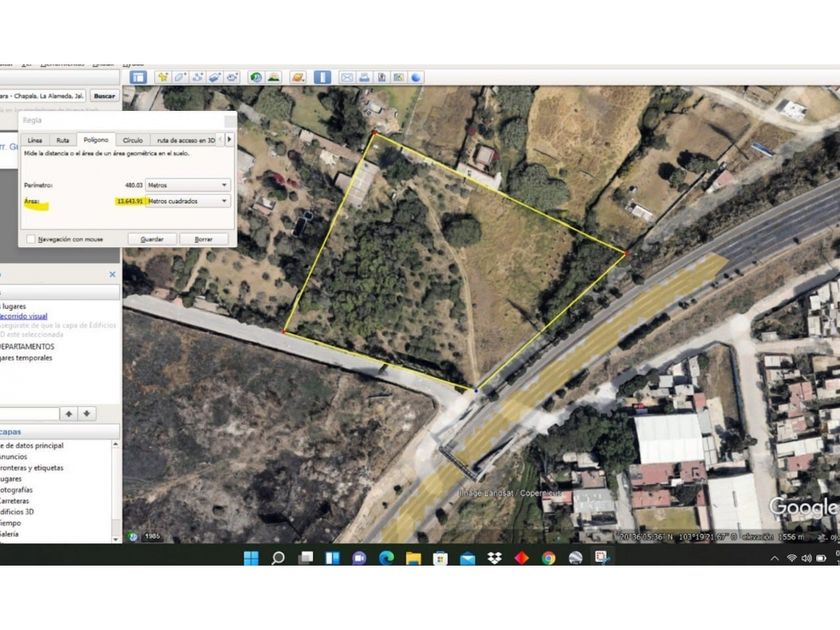Click the places search text field
Screen dimensions: 840x630
tap(29, 414)
